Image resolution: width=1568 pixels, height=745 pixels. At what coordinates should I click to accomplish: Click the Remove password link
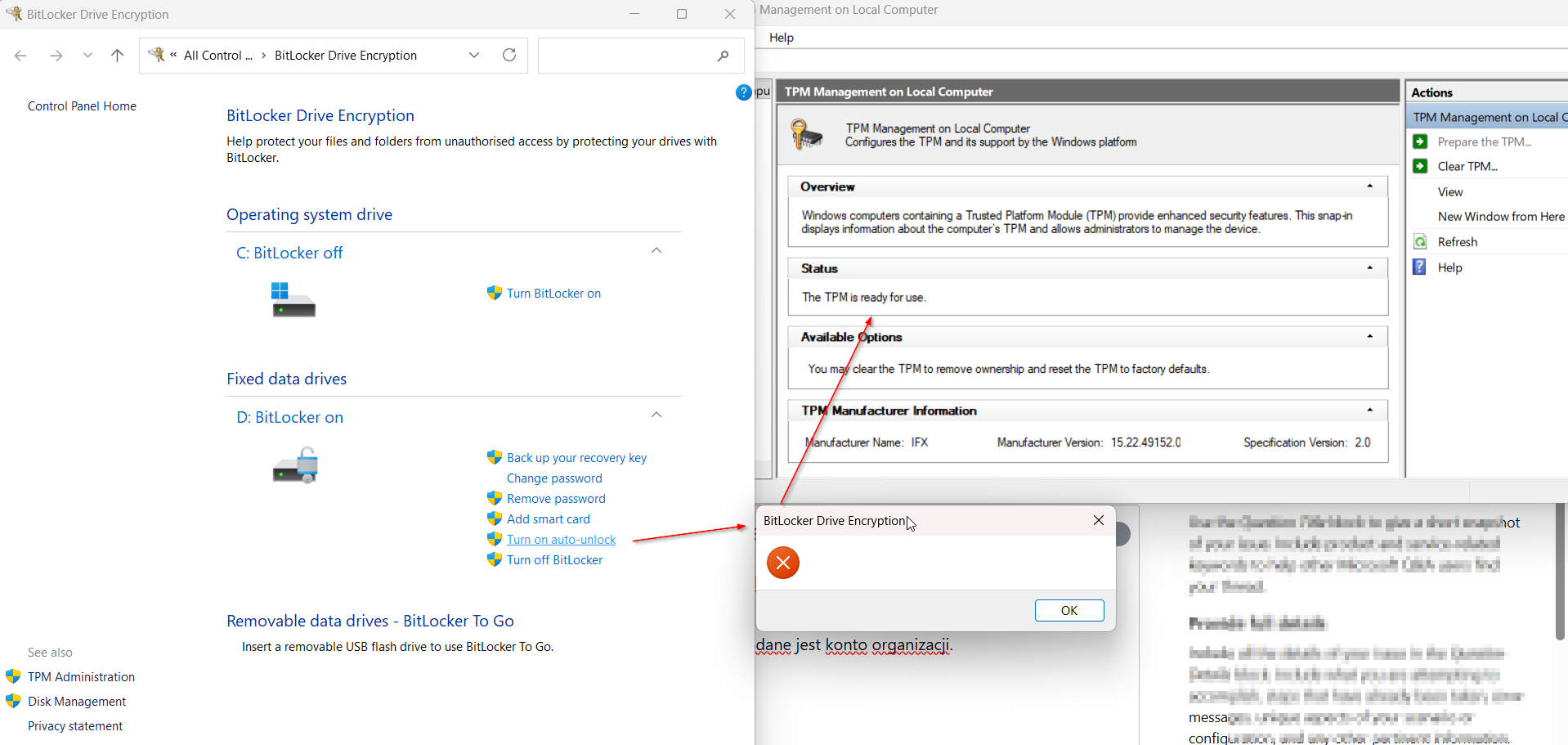[556, 499]
